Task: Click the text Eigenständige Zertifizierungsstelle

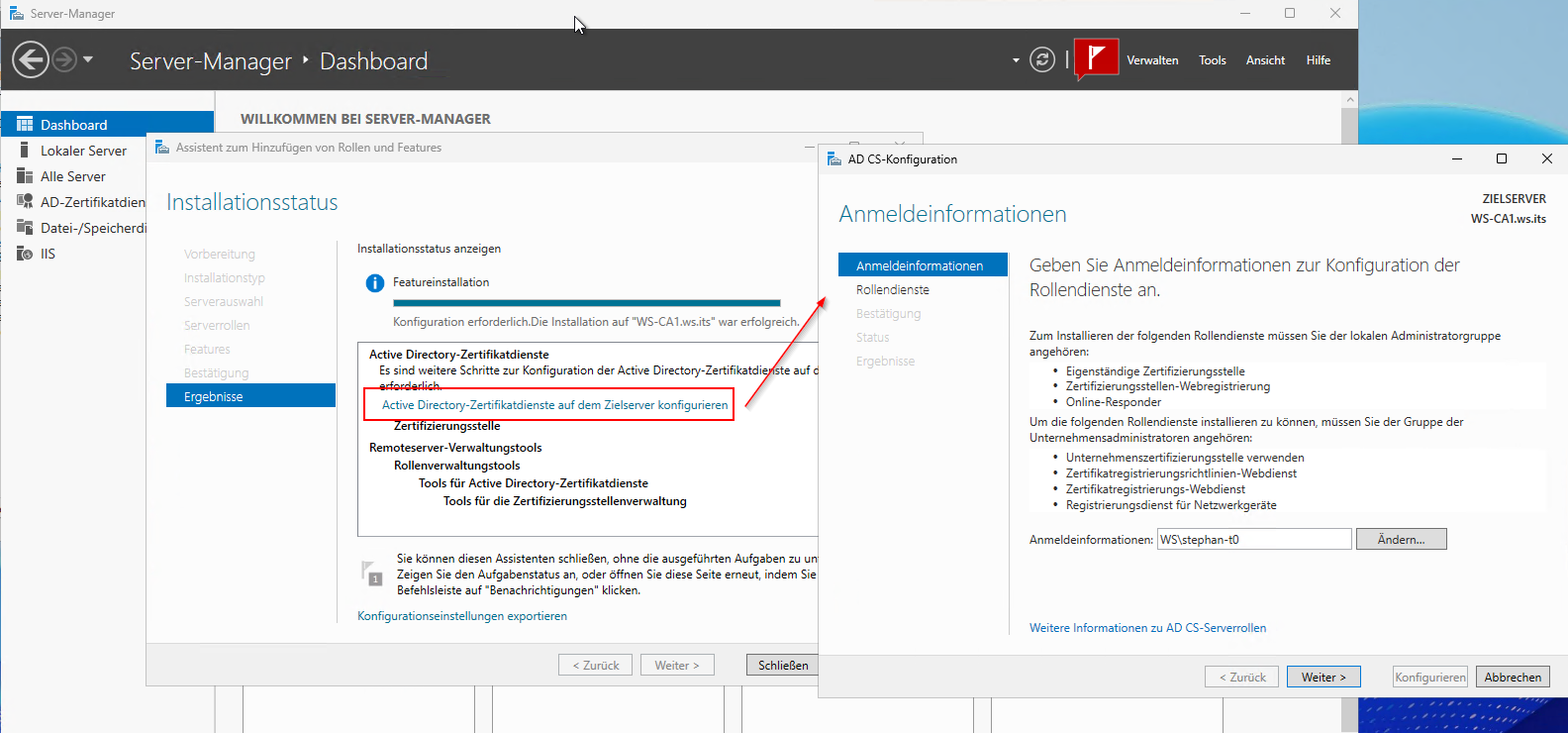Action: [x=1155, y=371]
